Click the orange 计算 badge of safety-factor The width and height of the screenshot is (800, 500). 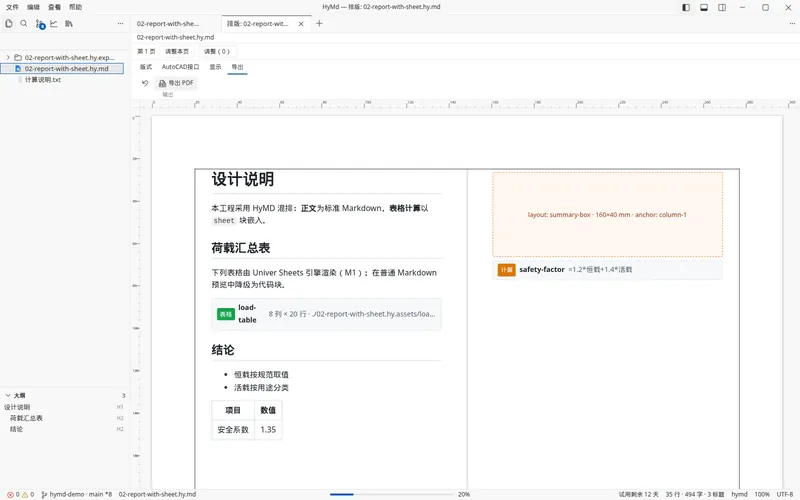pyautogui.click(x=507, y=270)
